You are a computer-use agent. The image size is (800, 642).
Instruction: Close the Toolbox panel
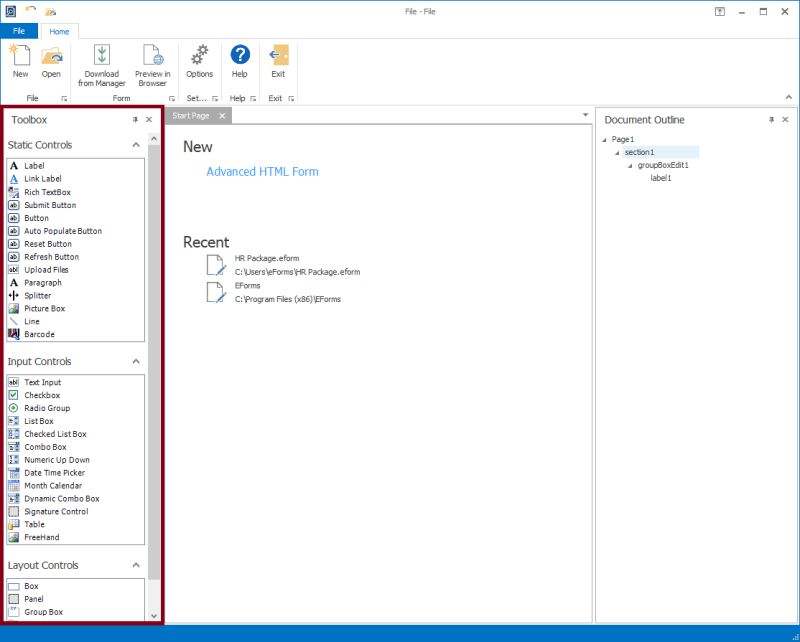149,119
